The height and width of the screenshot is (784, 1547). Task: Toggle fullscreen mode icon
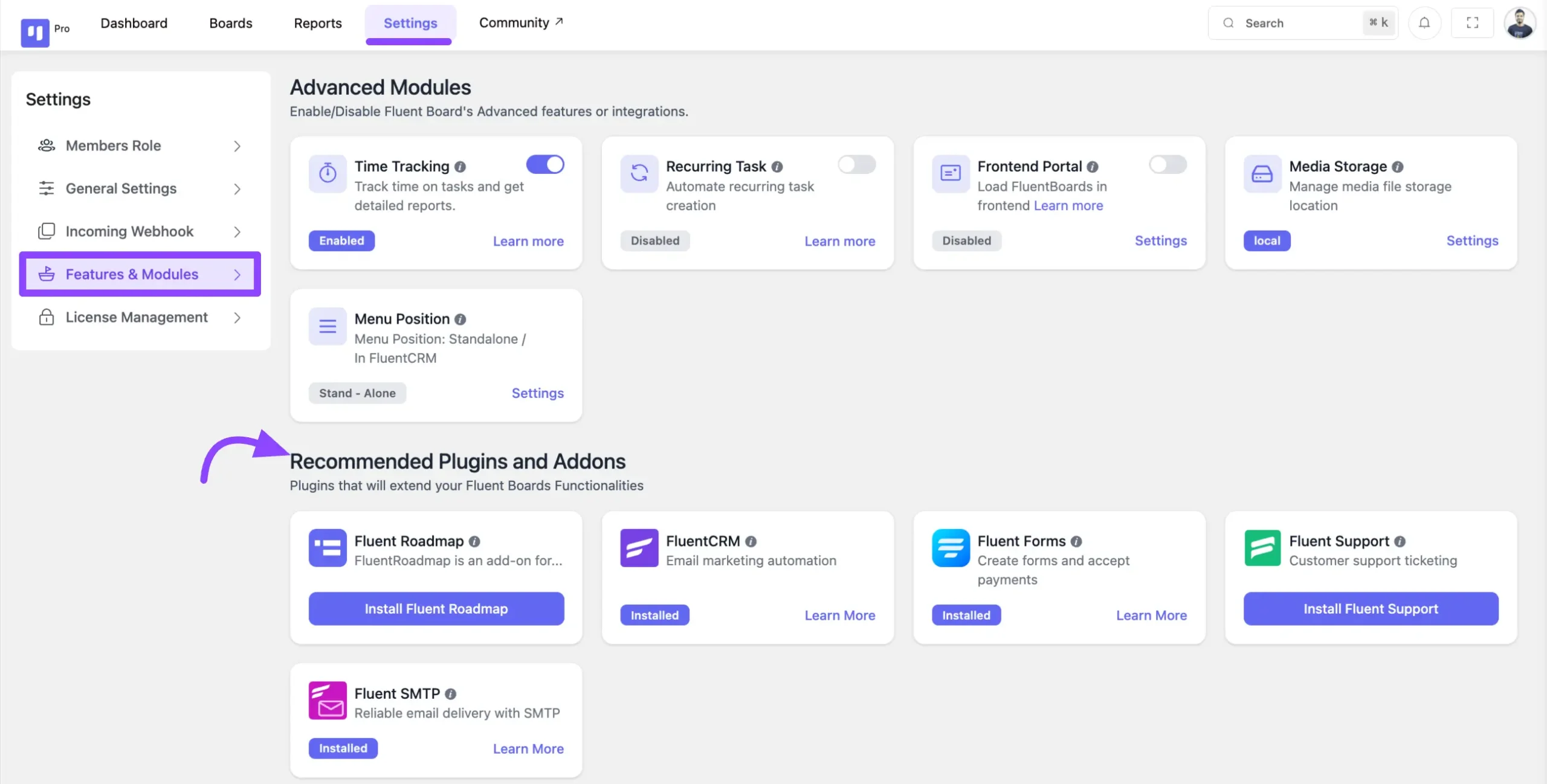pyautogui.click(x=1472, y=23)
